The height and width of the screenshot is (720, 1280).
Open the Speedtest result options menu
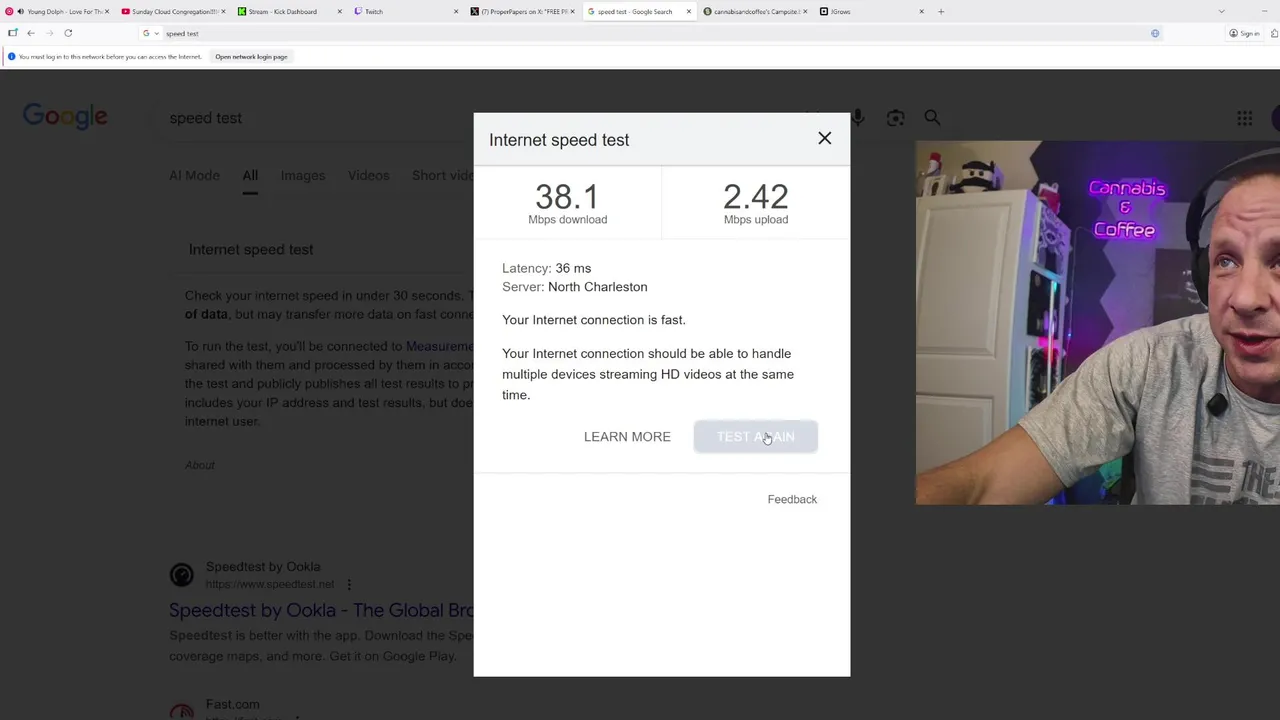pyautogui.click(x=349, y=584)
